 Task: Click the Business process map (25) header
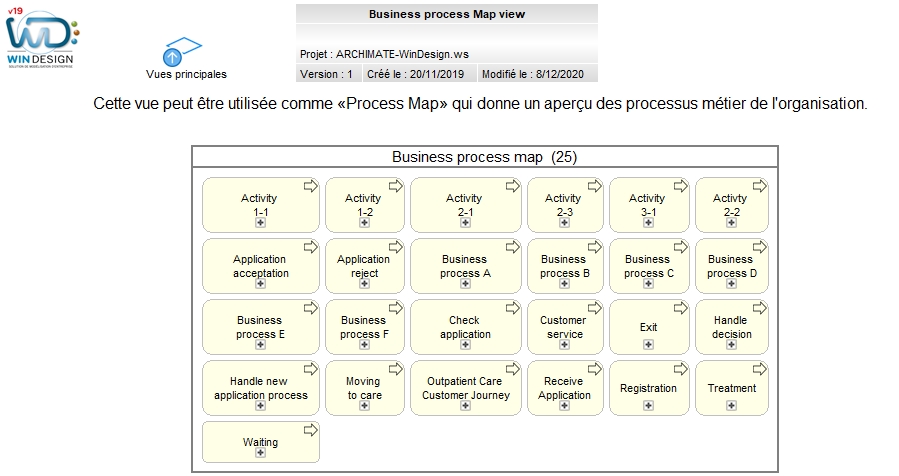[484, 157]
